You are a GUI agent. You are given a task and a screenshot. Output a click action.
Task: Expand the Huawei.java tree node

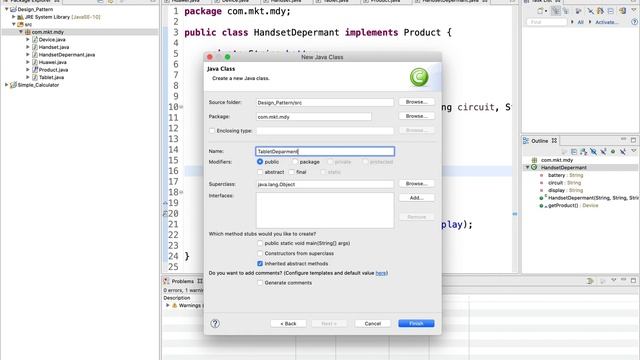[x=28, y=62]
